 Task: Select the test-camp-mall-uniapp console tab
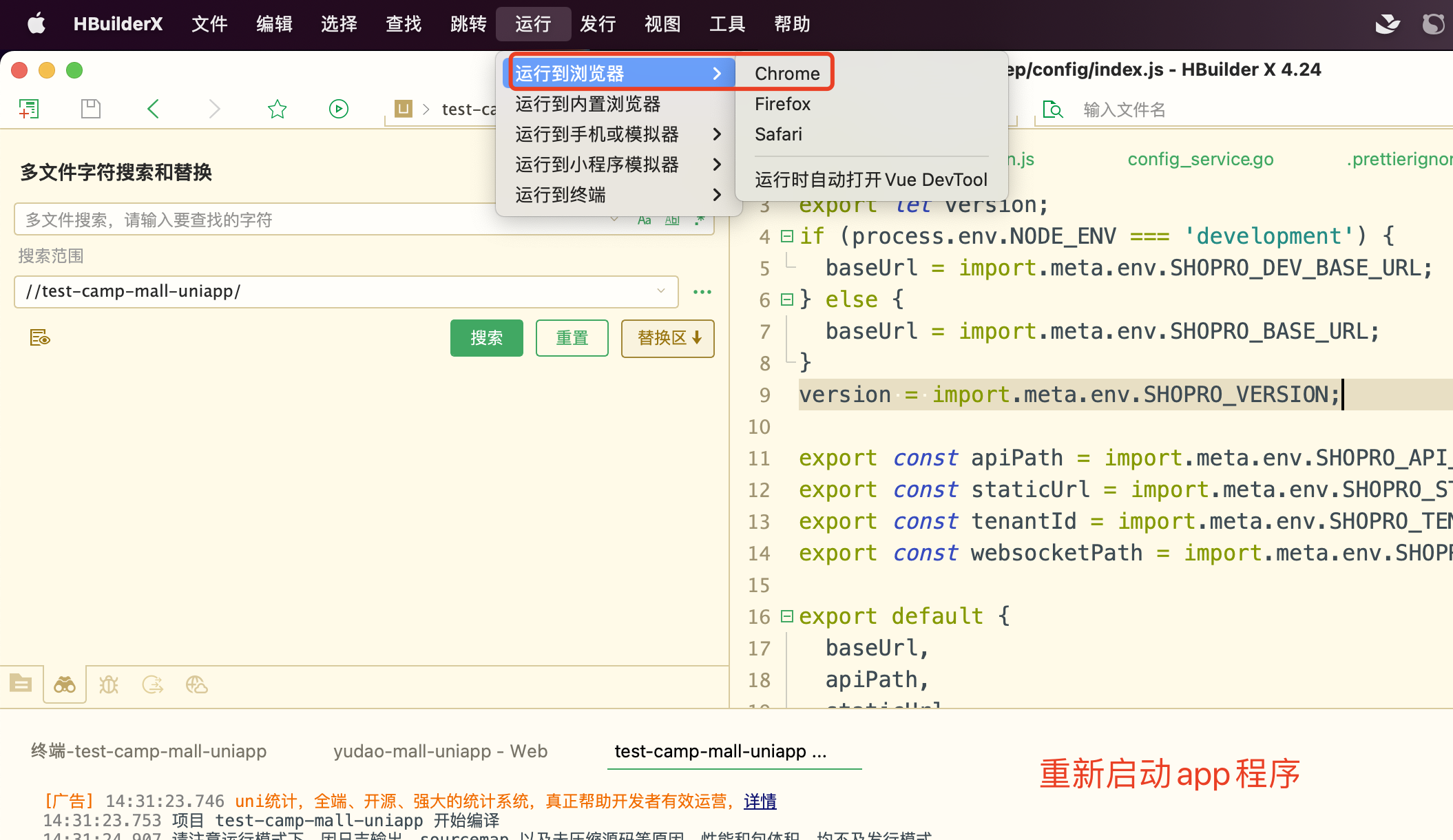[x=720, y=751]
